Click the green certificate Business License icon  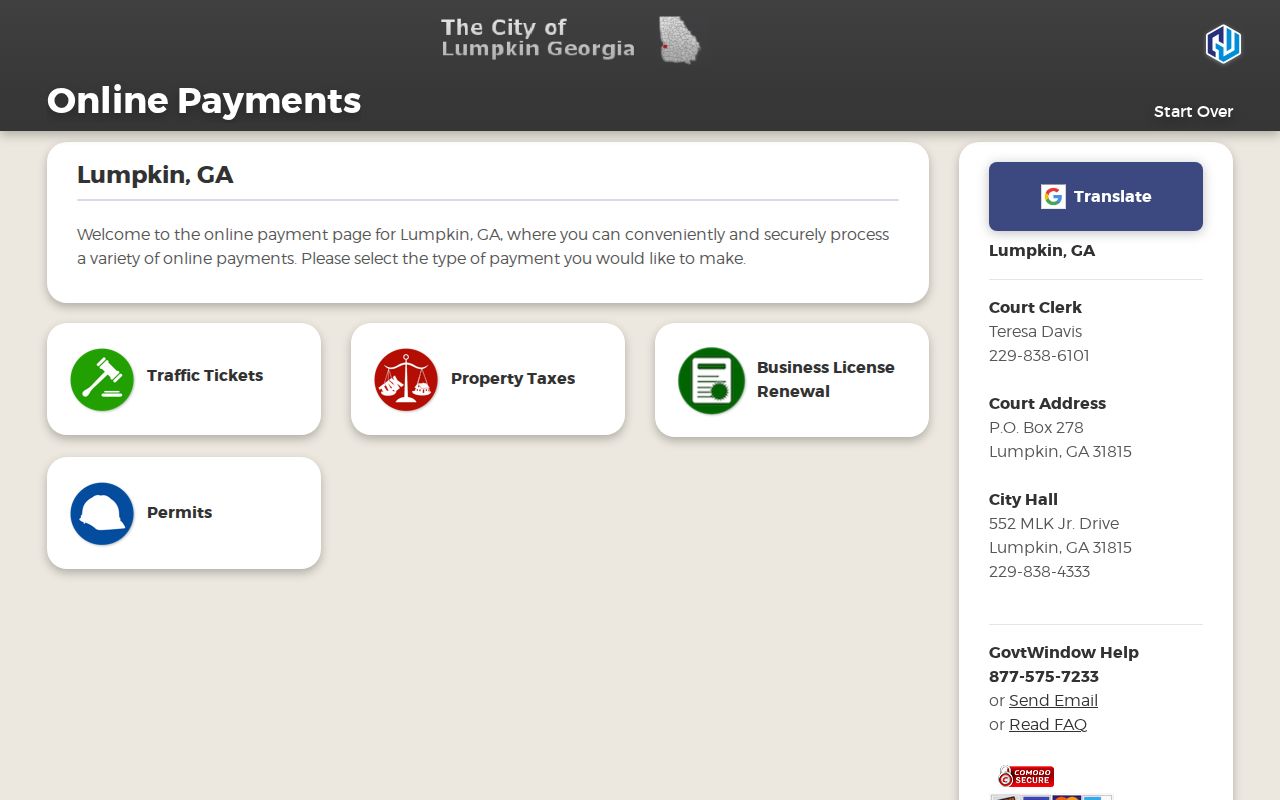coord(711,381)
